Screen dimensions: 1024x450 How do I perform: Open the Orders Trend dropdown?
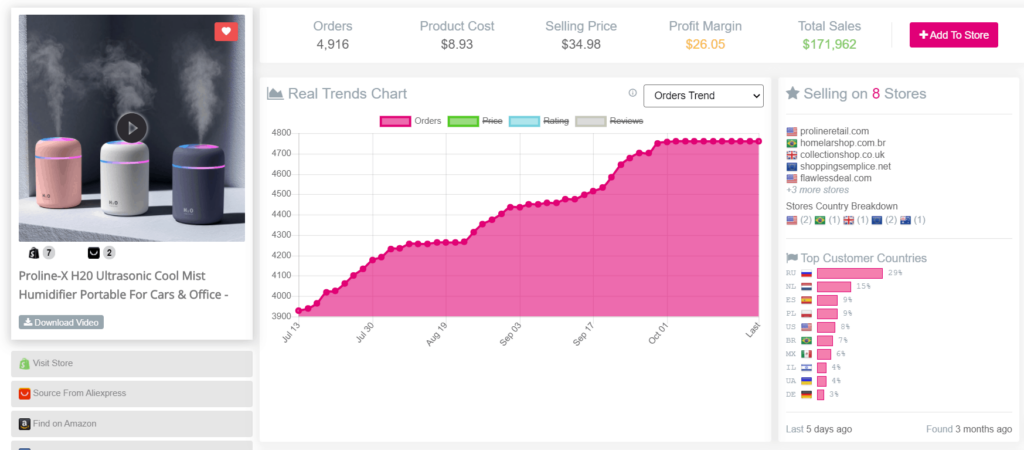coord(702,95)
